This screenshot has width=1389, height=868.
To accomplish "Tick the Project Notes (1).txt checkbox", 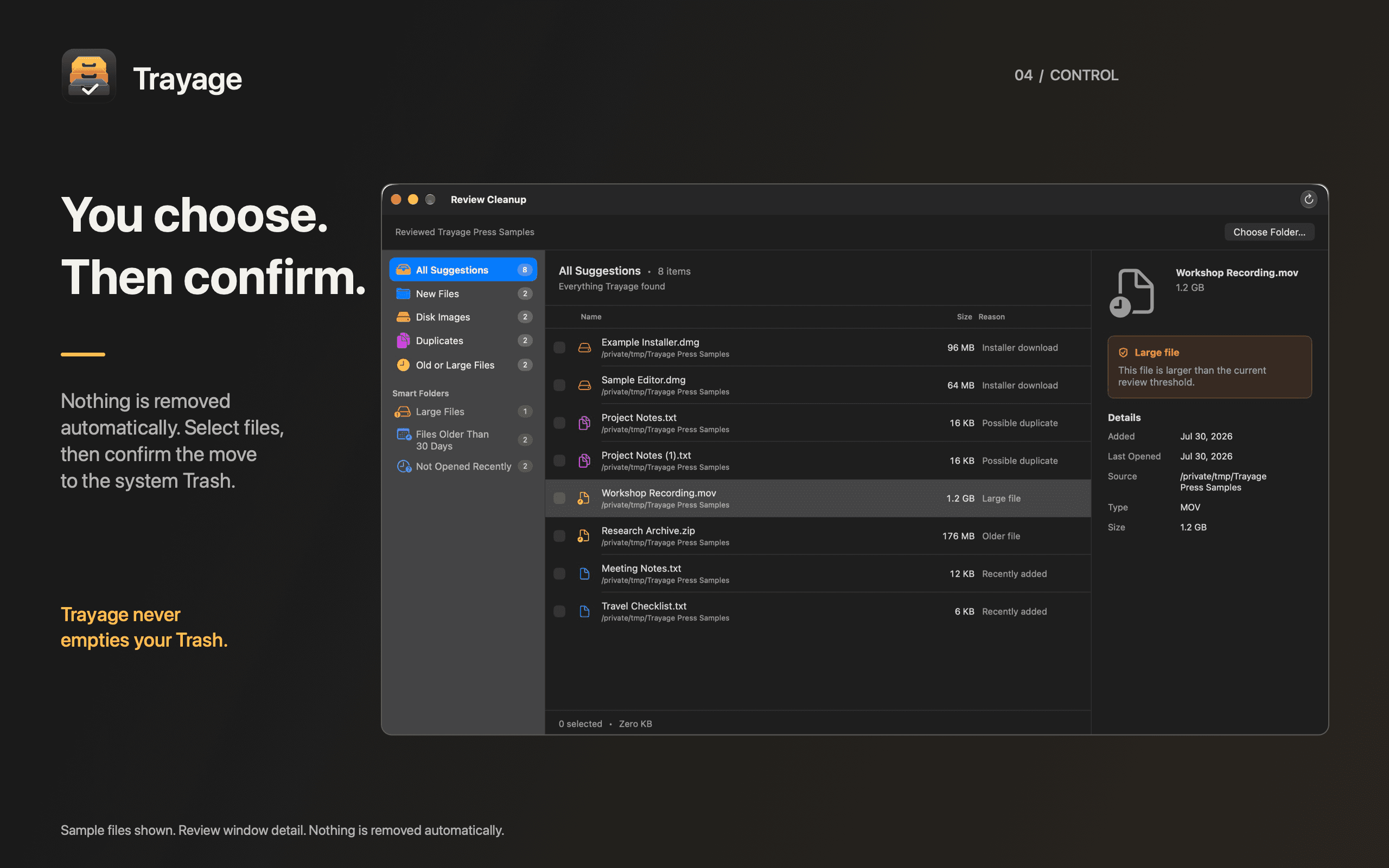I will (x=559, y=461).
